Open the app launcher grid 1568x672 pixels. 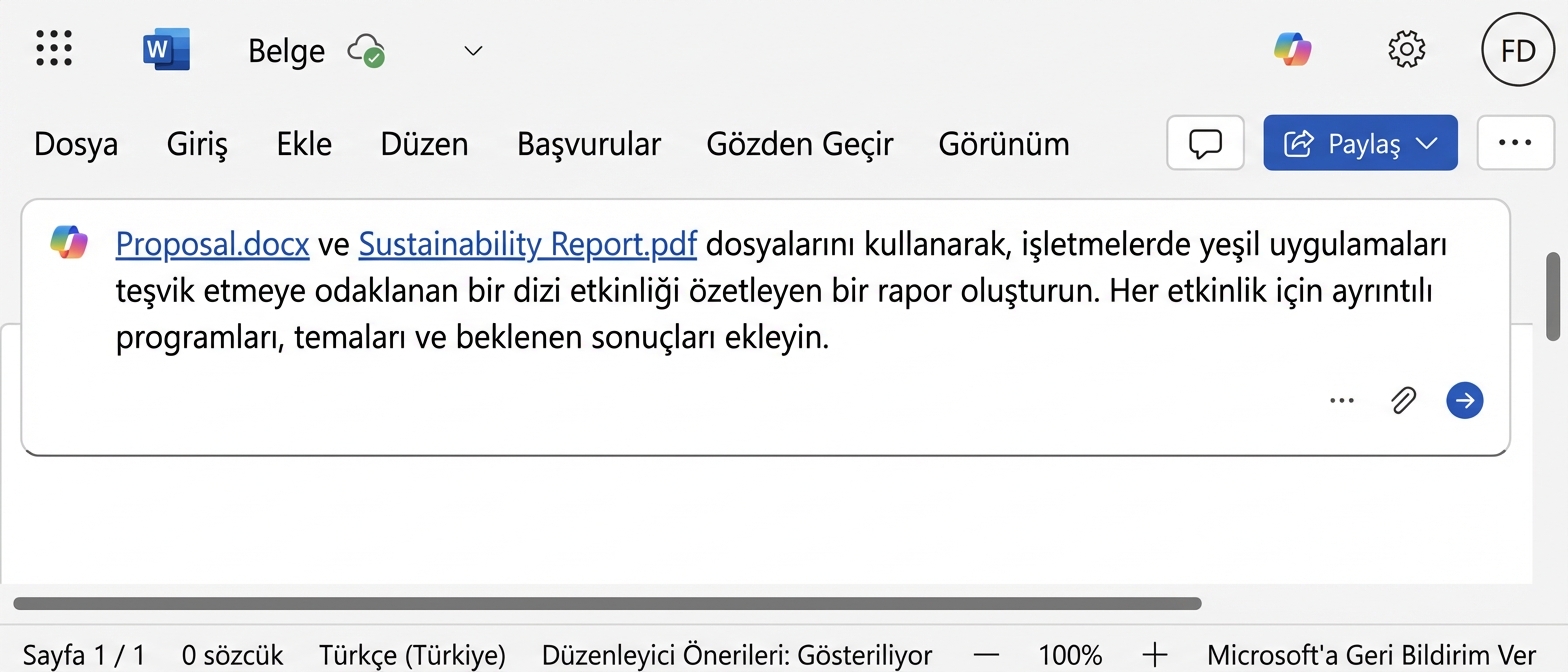click(x=53, y=48)
